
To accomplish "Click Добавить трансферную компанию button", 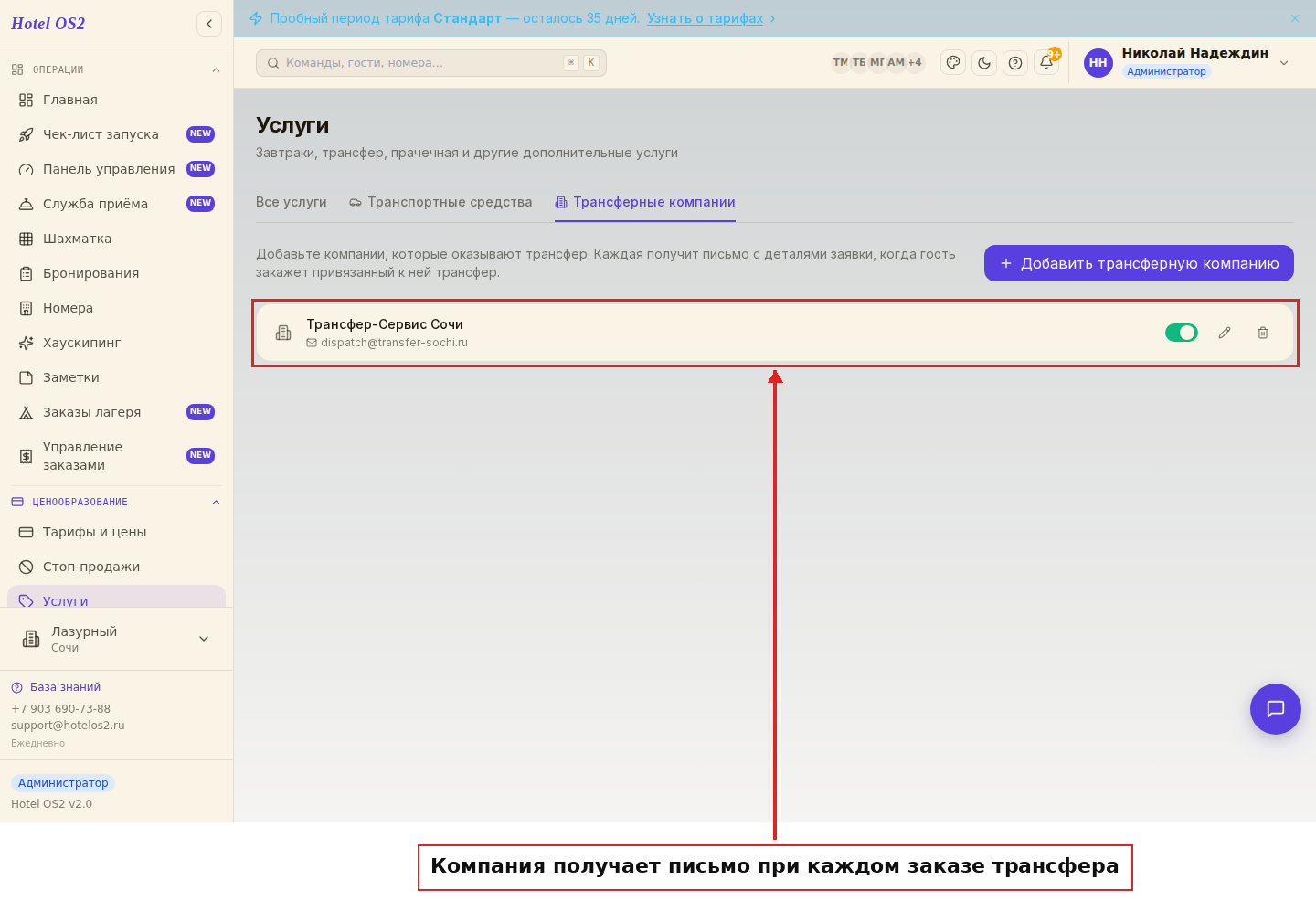I will click(1139, 263).
